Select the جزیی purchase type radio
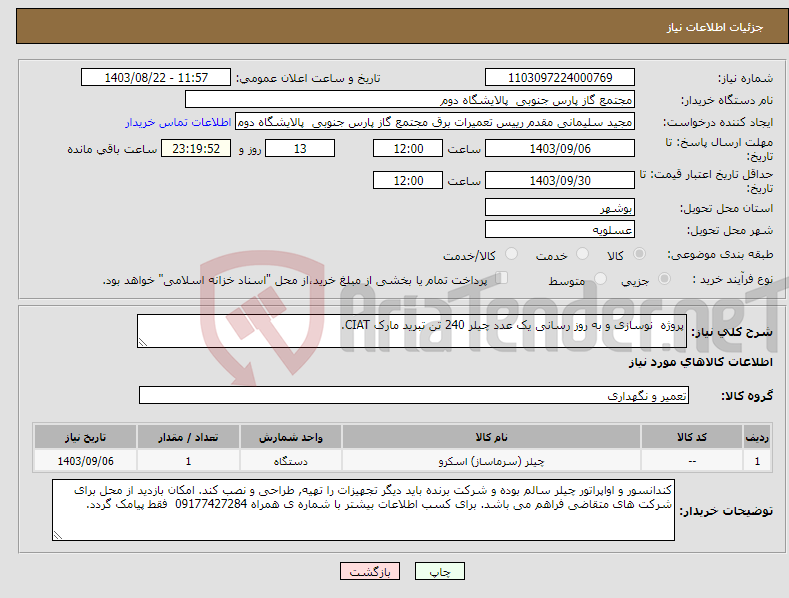The image size is (789, 598). [664, 279]
